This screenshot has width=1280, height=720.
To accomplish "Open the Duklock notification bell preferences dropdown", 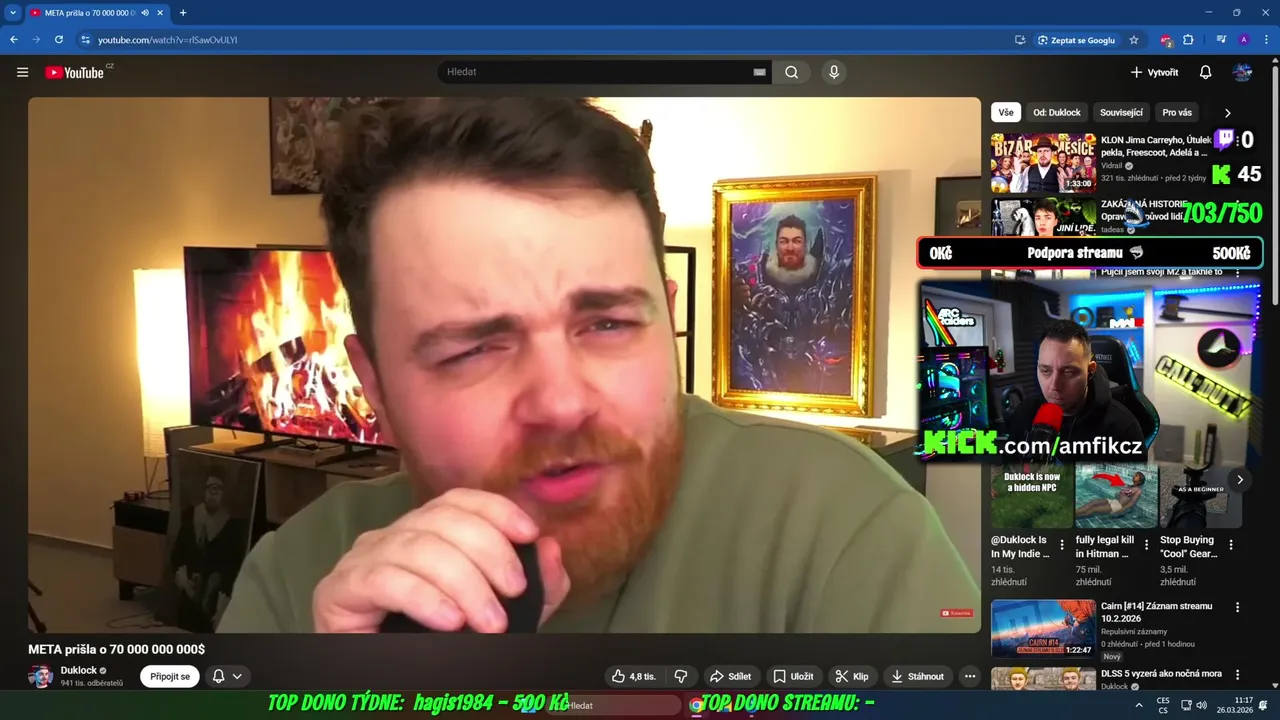I will pyautogui.click(x=227, y=676).
